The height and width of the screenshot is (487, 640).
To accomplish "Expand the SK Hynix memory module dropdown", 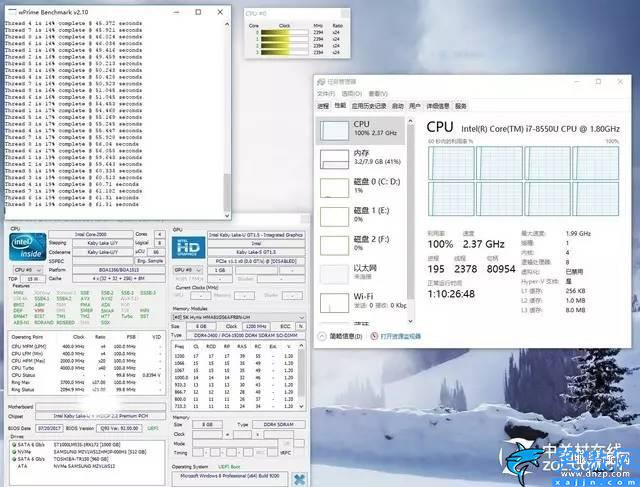I will (x=239, y=317).
